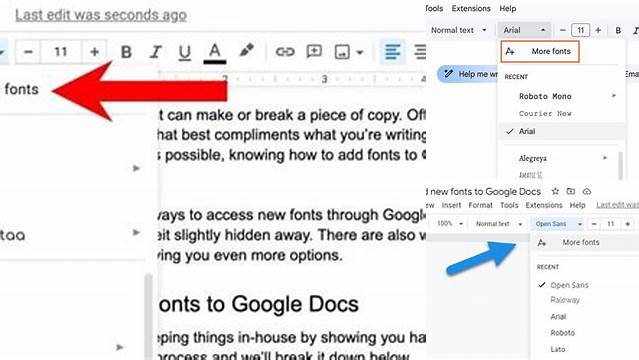Viewport: 639px width, 360px height.
Task: Open the Normal text style dropdown
Action: [458, 30]
